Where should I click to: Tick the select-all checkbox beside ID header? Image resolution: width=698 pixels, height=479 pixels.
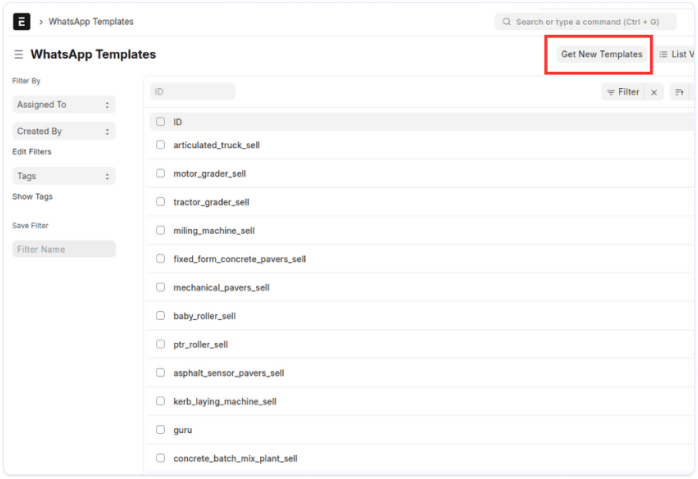coord(160,122)
